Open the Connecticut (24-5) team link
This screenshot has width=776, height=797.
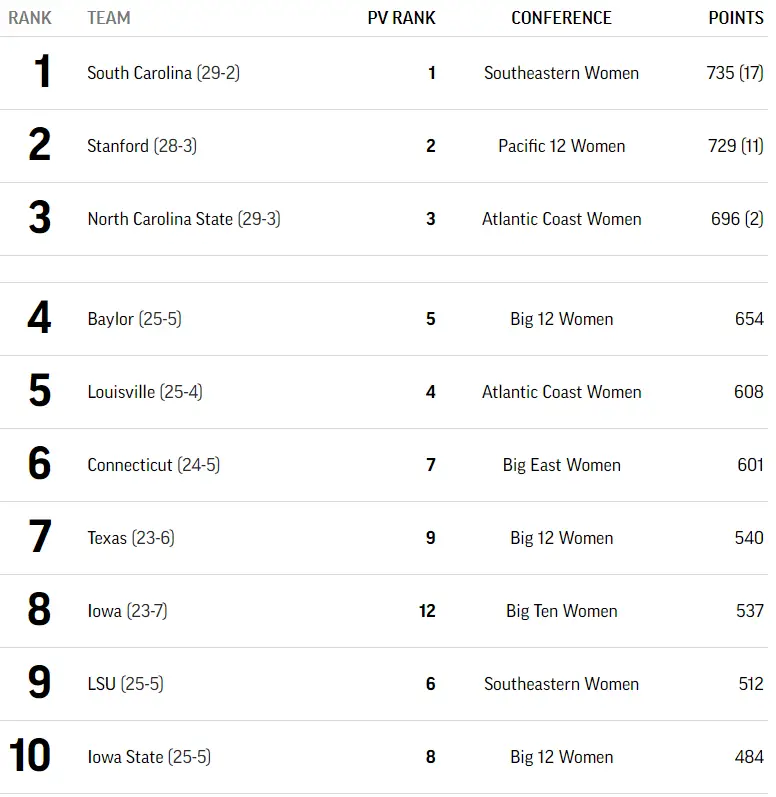pyautogui.click(x=153, y=465)
